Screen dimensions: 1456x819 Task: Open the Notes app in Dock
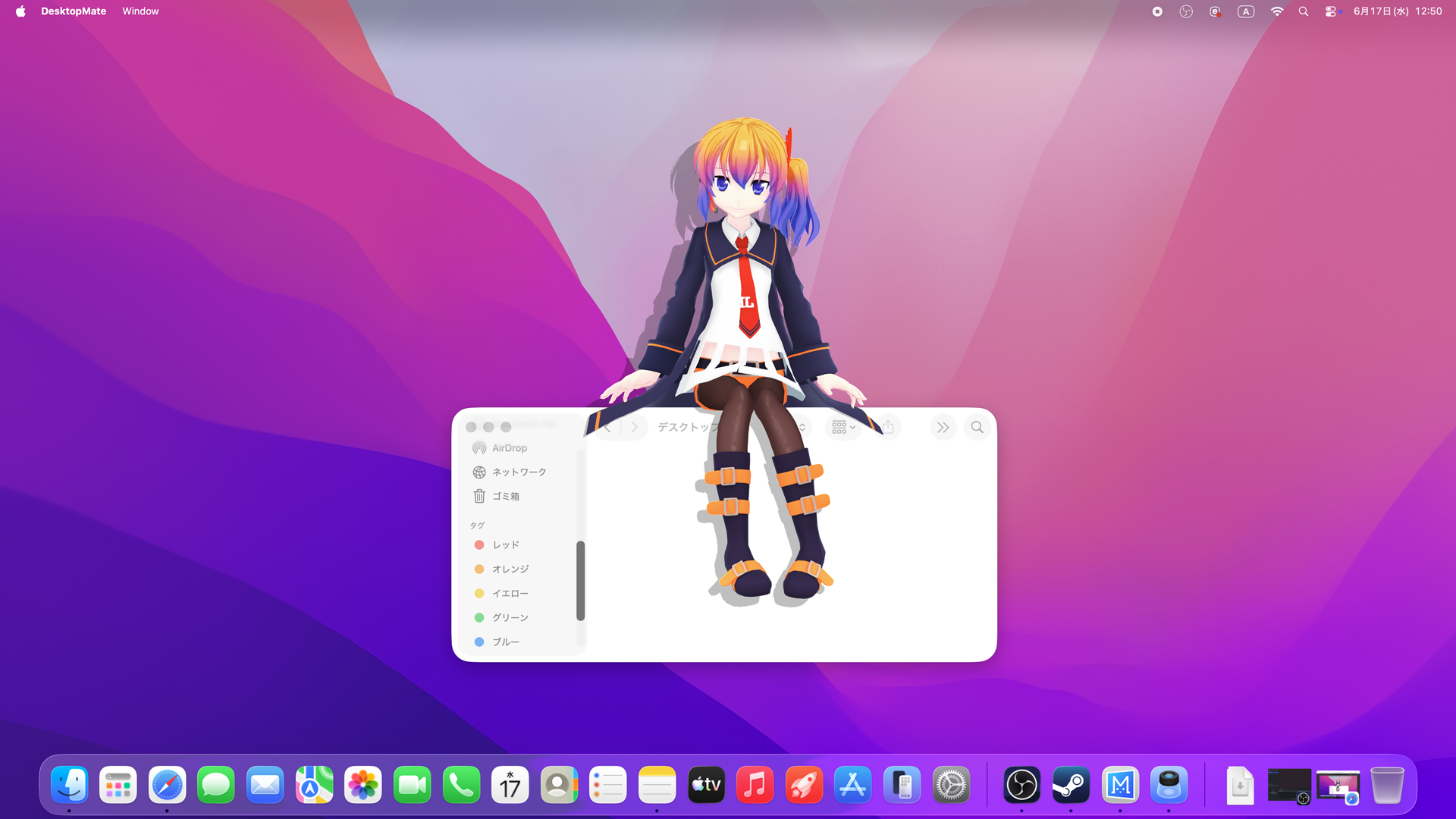point(657,785)
